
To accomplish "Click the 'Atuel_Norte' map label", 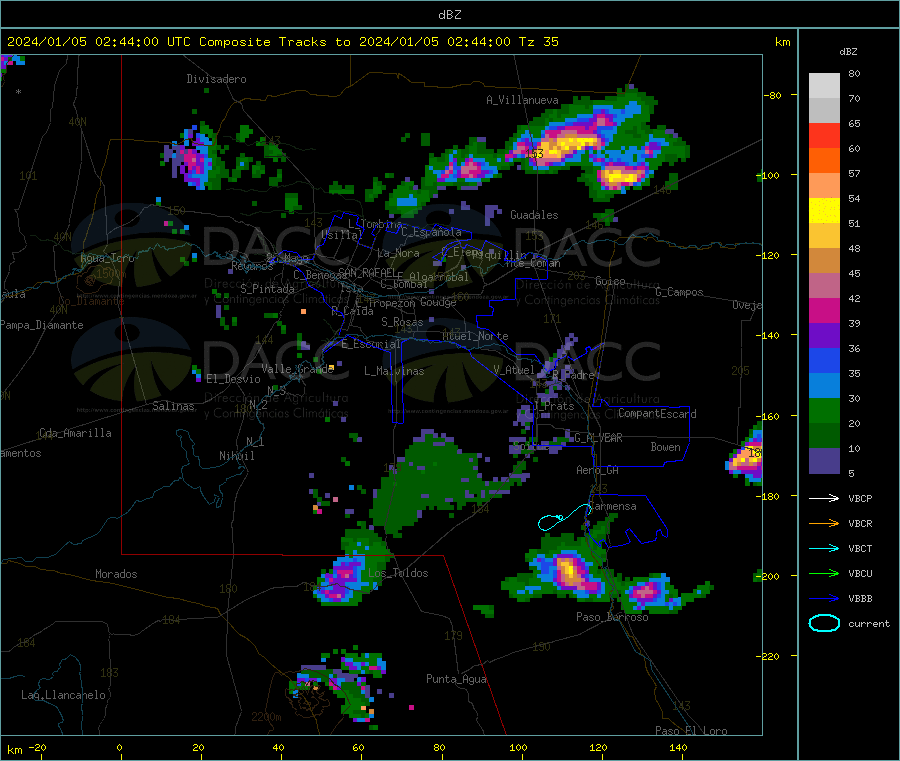I will point(475,336).
